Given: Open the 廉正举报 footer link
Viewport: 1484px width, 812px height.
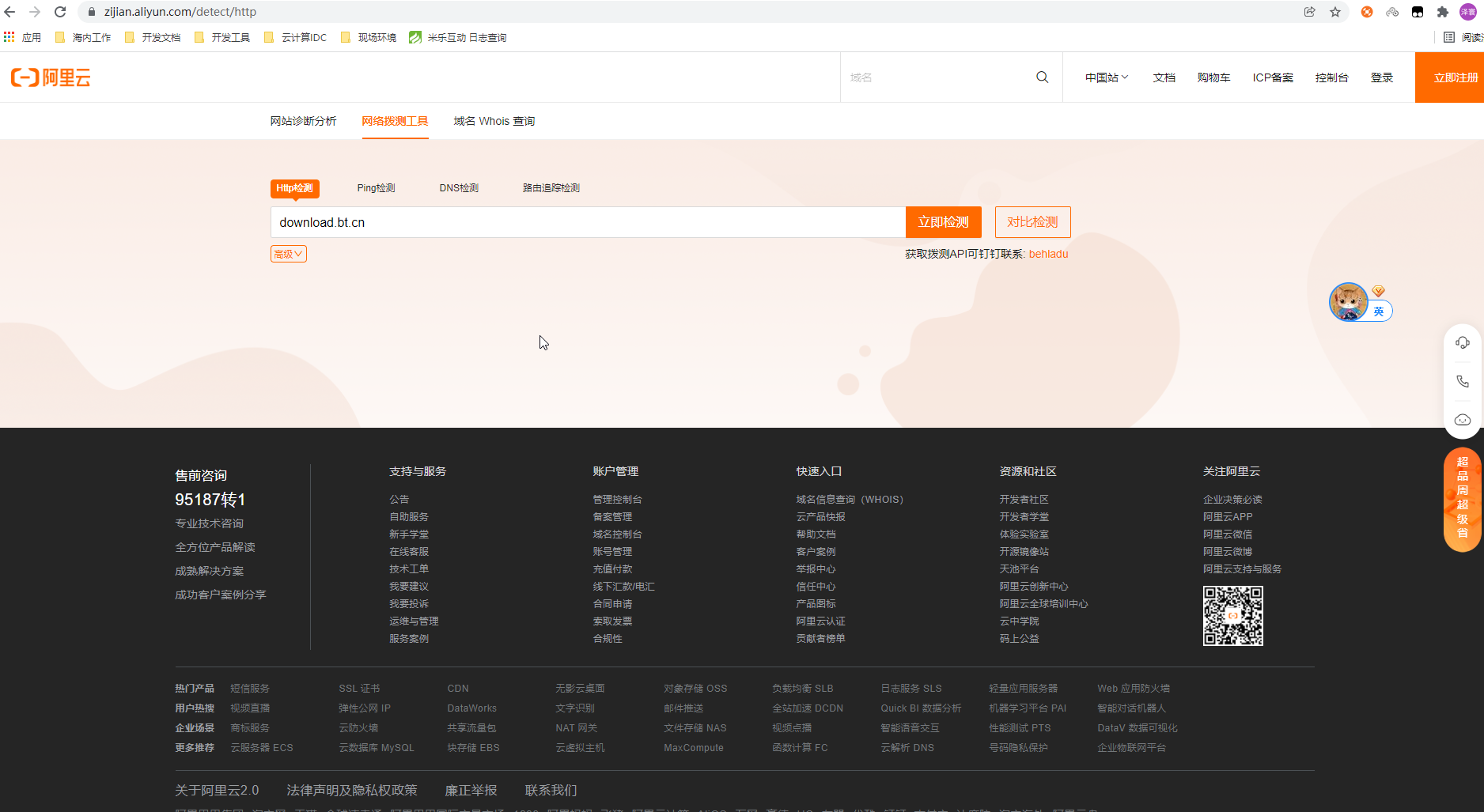Looking at the screenshot, I should click(x=471, y=791).
